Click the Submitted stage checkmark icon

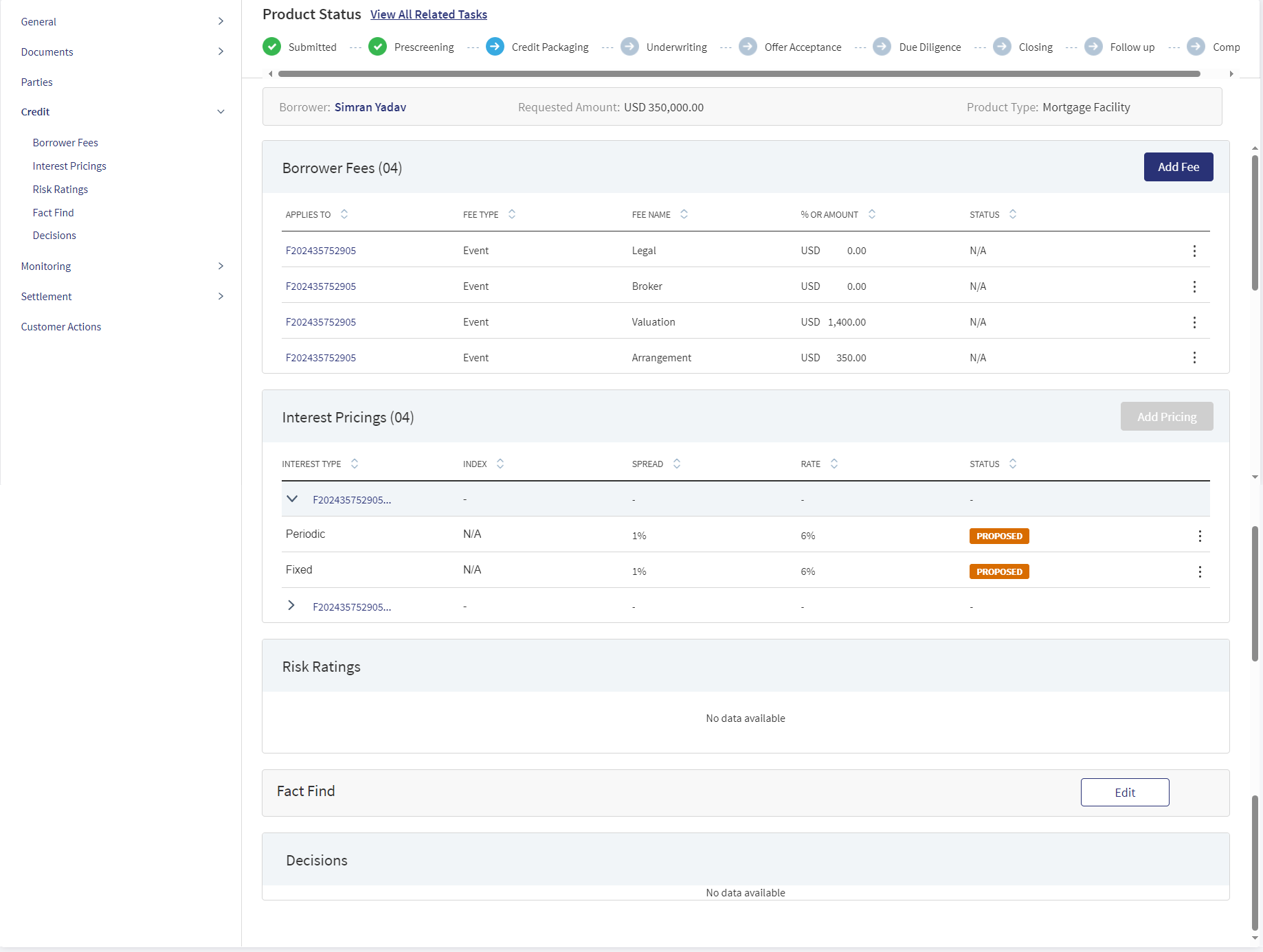[272, 47]
